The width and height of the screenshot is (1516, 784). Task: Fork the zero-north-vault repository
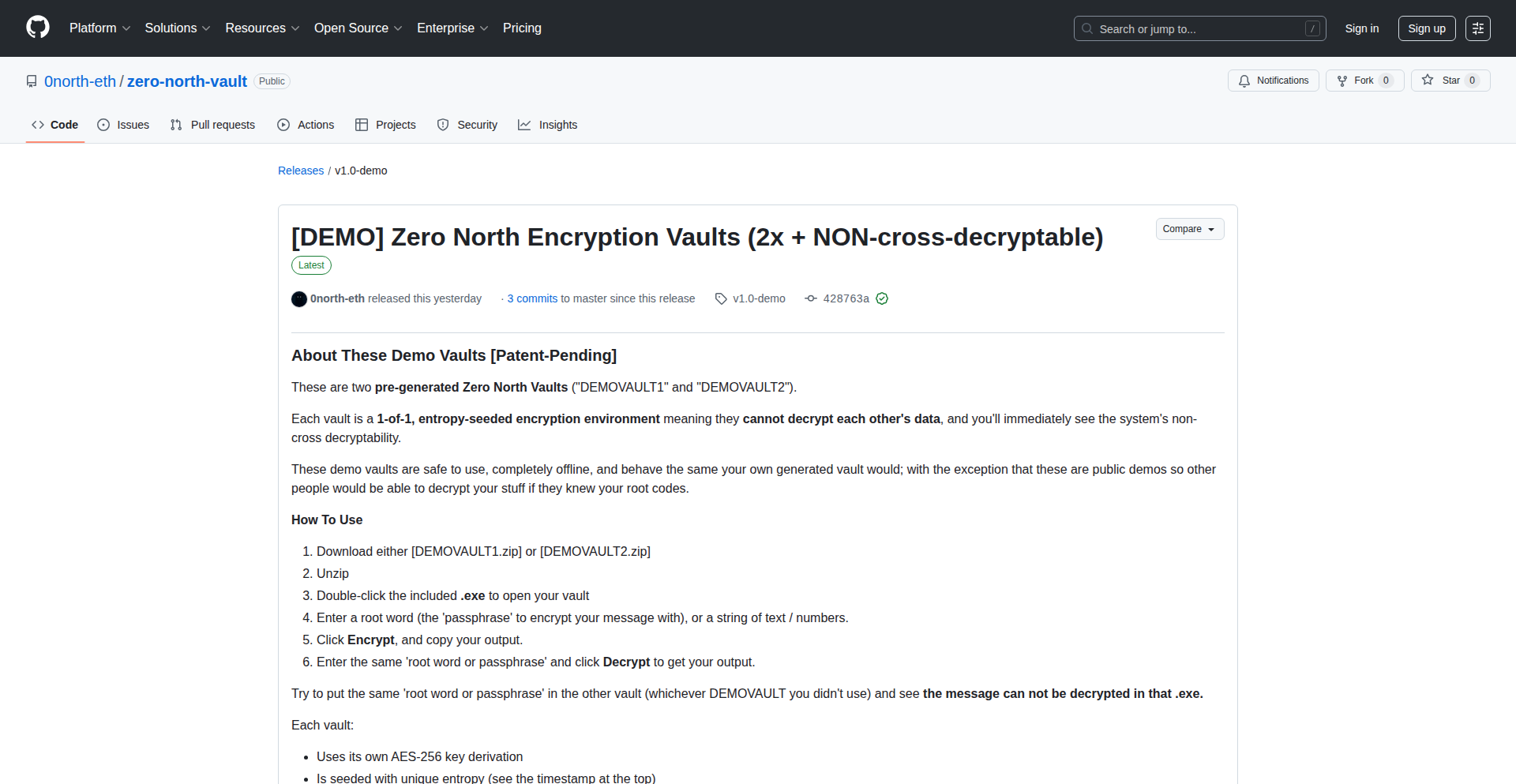(x=1364, y=80)
